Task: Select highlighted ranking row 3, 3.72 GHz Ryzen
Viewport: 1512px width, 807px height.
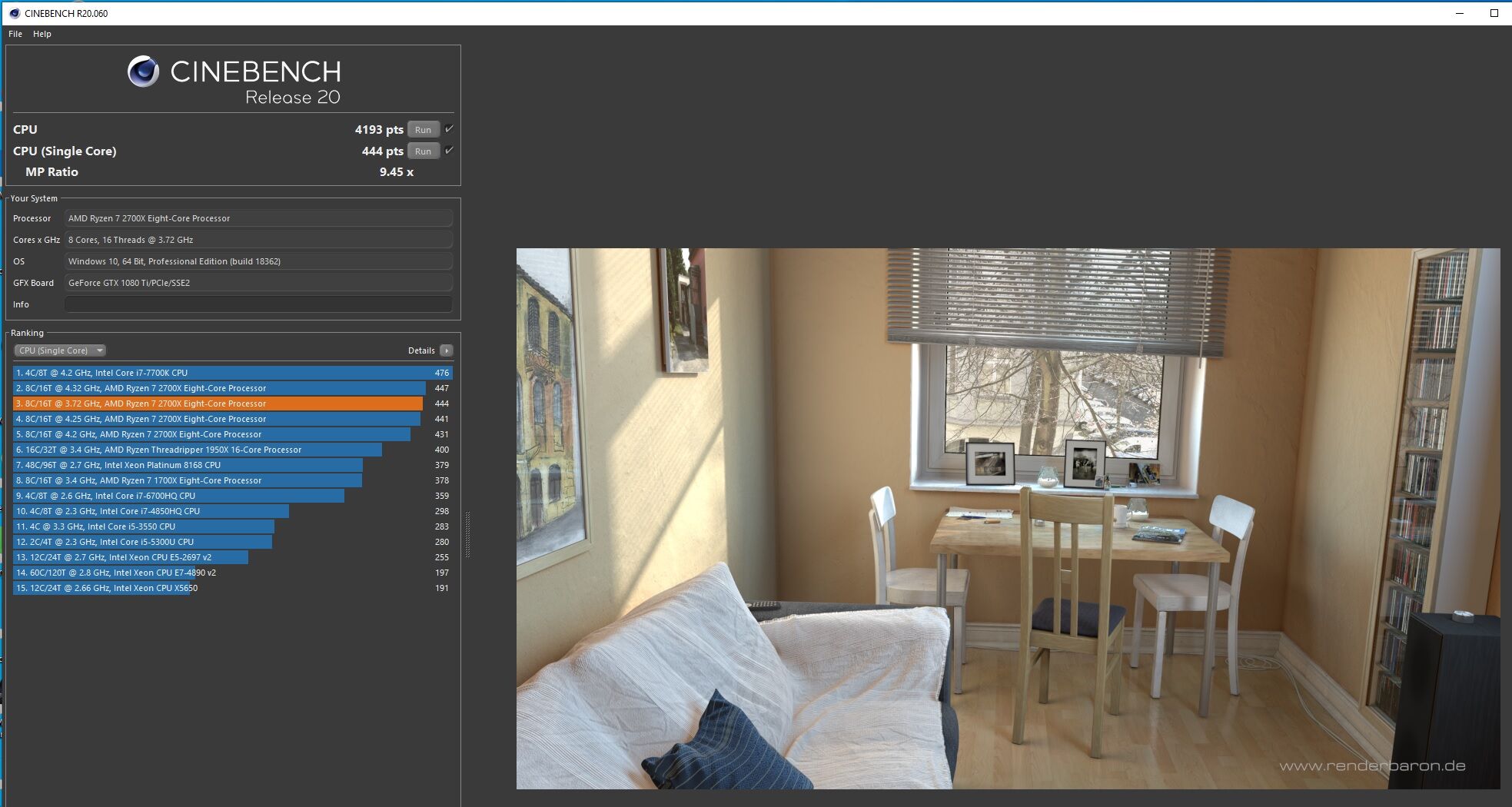Action: tap(232, 403)
